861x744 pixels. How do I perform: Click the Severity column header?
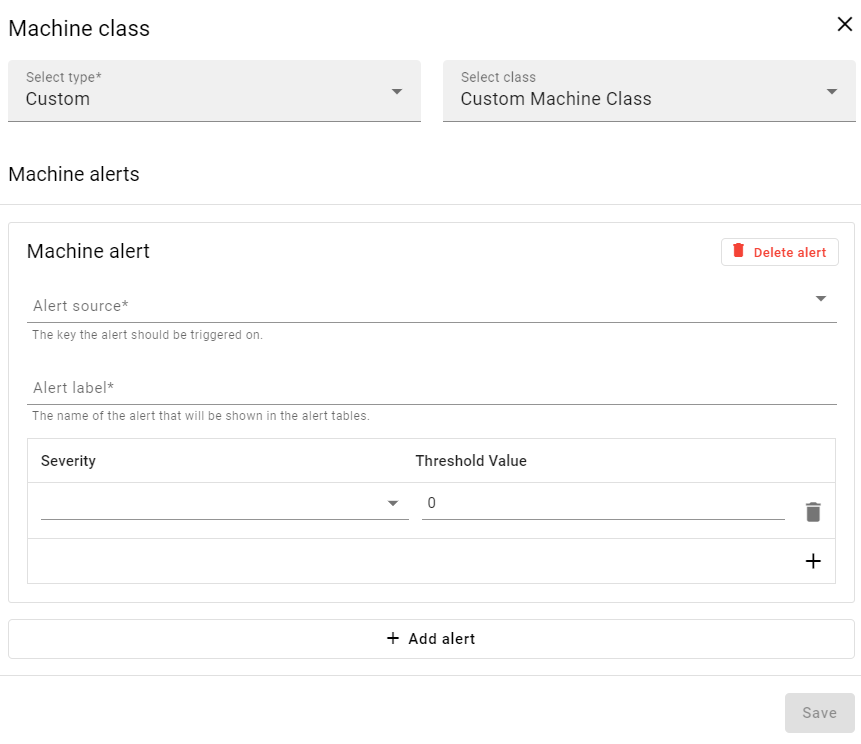click(x=68, y=461)
